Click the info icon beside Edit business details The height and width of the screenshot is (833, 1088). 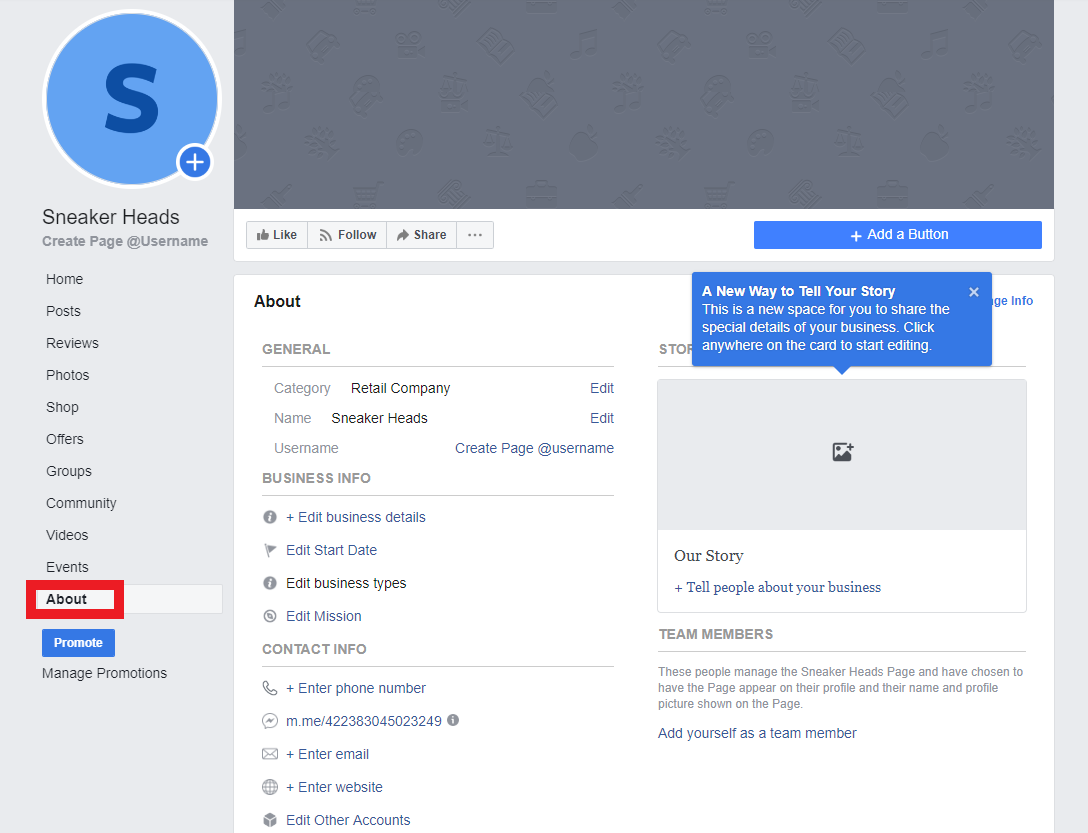coord(270,517)
